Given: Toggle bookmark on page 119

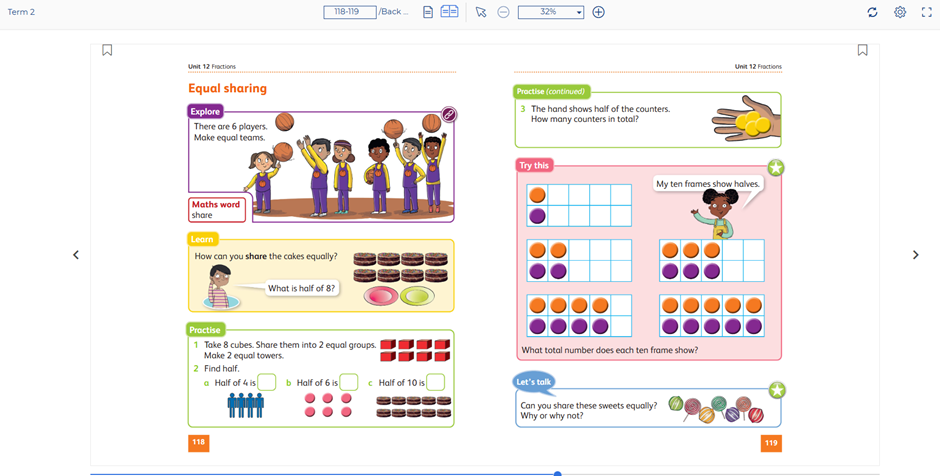Looking at the screenshot, I should [x=862, y=50].
